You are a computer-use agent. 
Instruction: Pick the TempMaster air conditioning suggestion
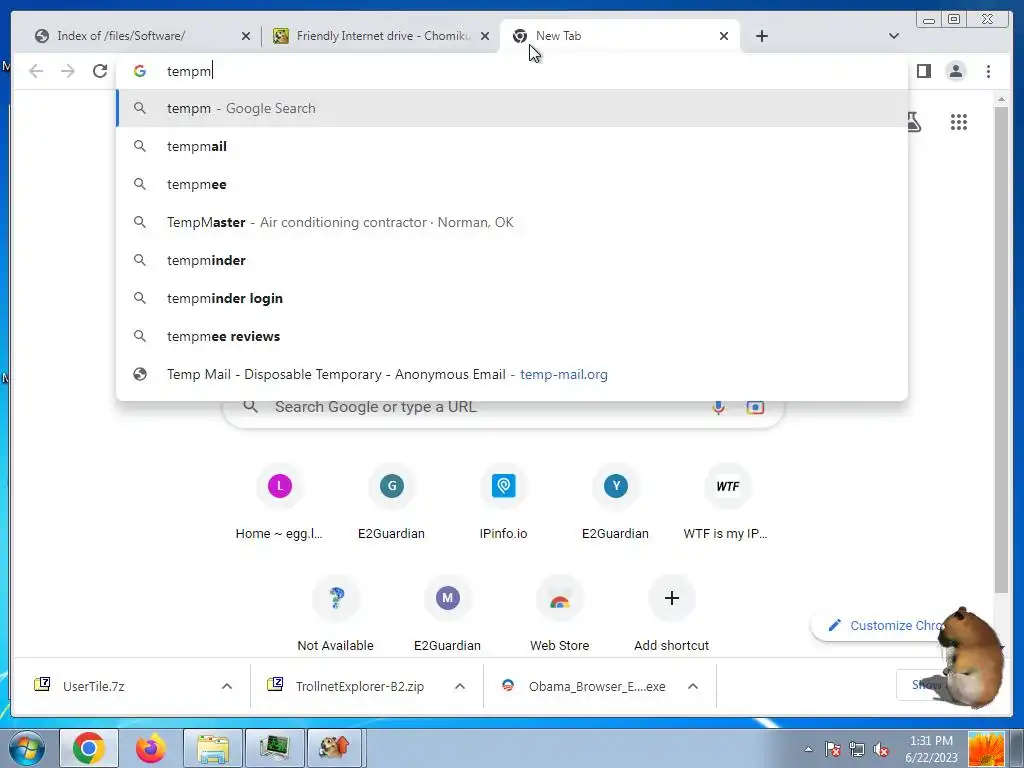click(x=512, y=222)
